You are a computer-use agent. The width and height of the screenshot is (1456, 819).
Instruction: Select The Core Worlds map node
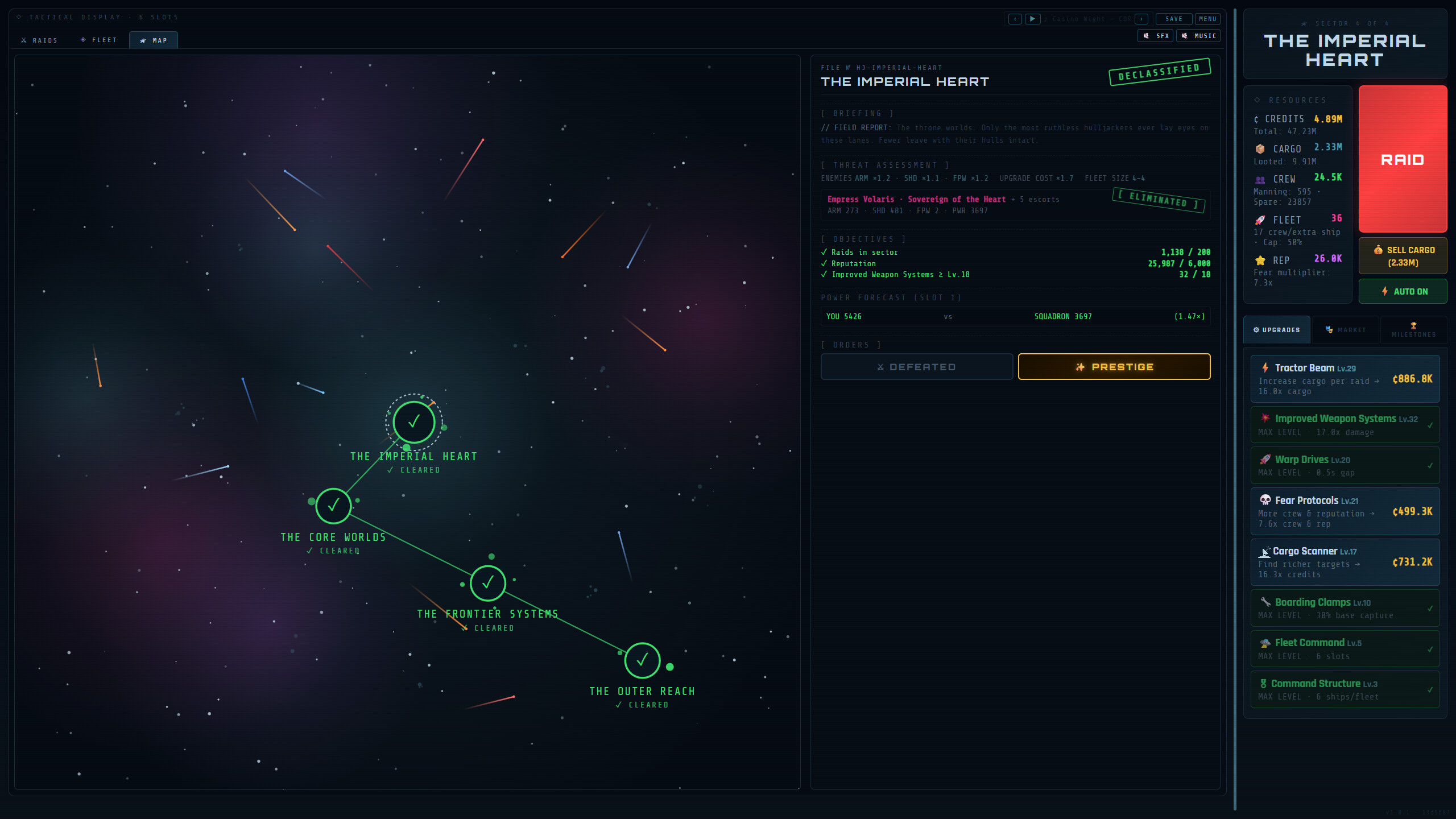pos(333,506)
